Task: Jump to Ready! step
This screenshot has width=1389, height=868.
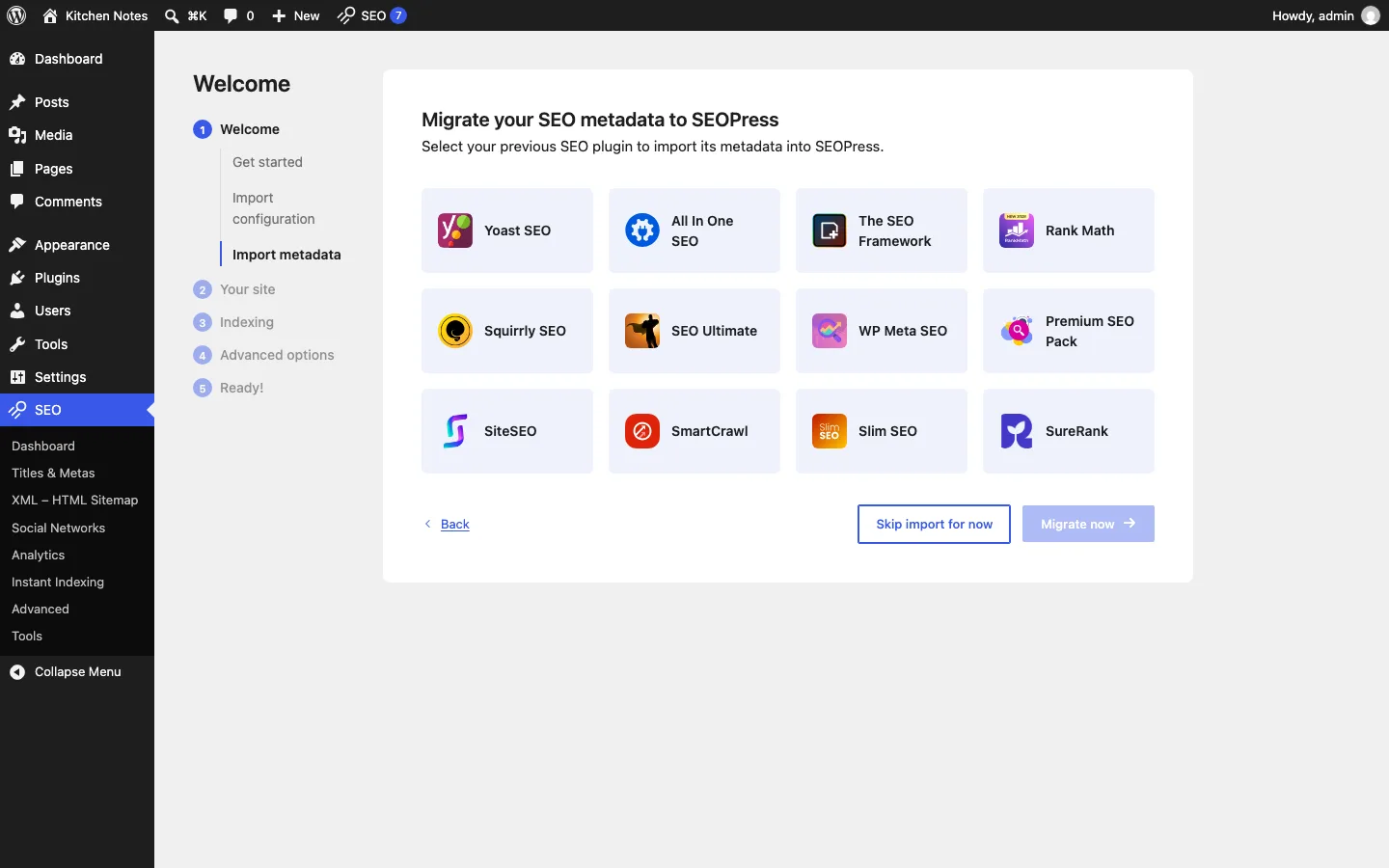Action: [x=241, y=388]
